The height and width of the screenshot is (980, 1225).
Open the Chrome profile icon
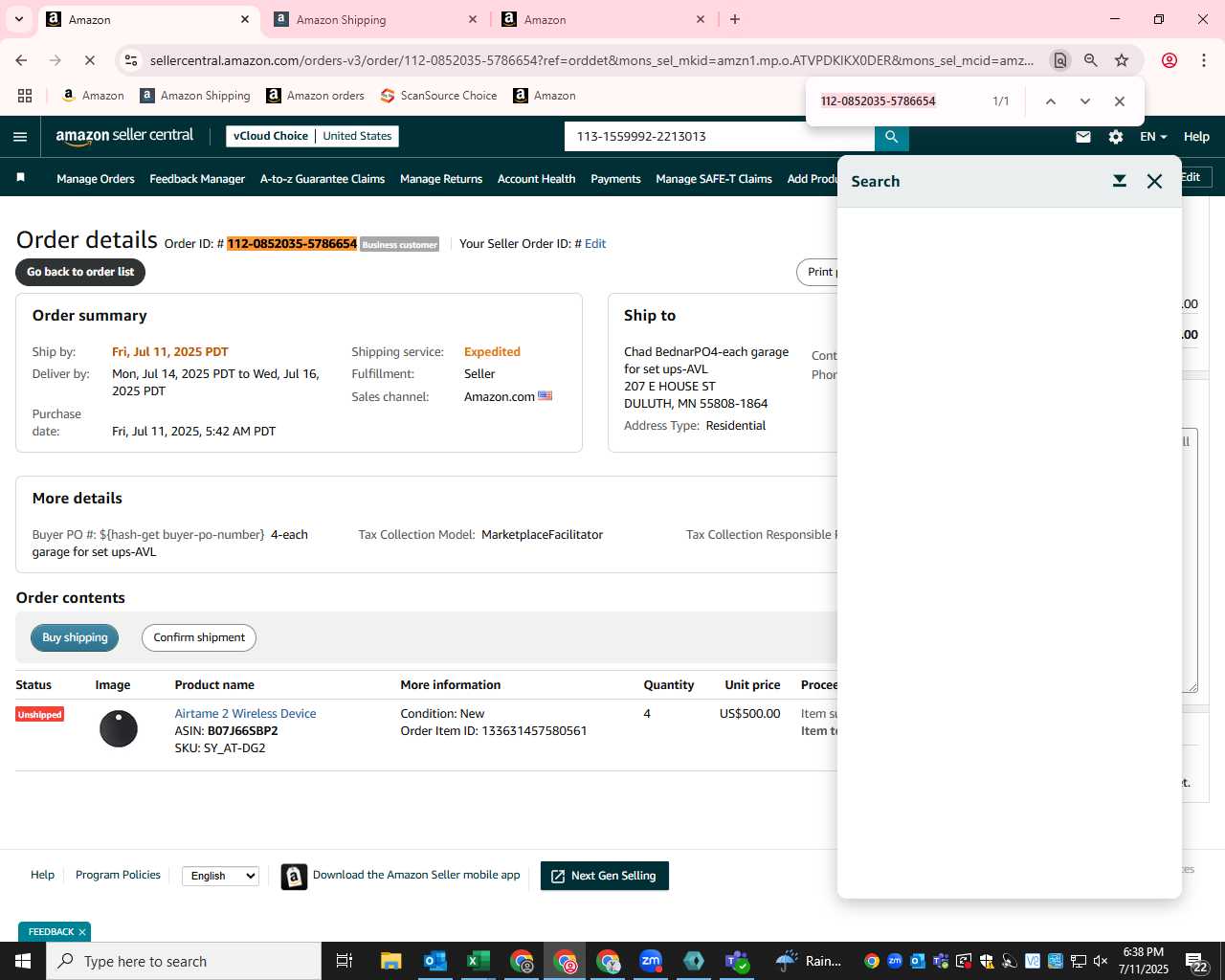tap(1169, 60)
